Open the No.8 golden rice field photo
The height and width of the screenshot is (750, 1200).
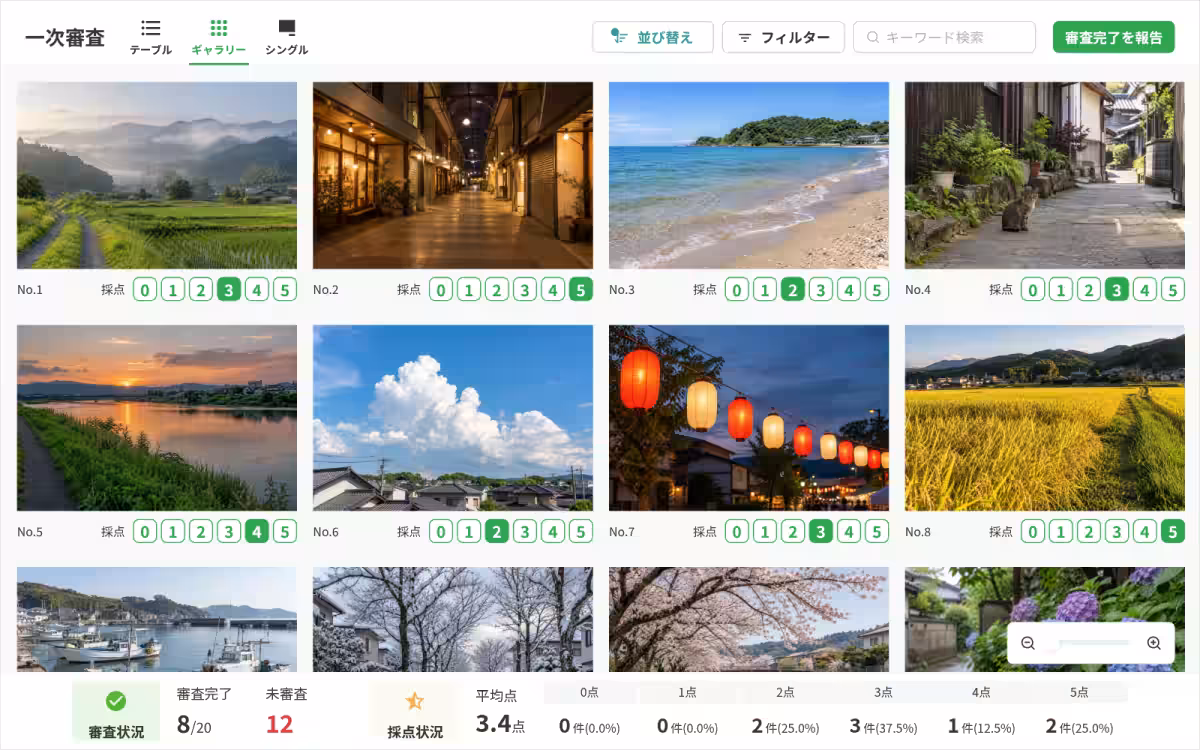[x=1045, y=418]
